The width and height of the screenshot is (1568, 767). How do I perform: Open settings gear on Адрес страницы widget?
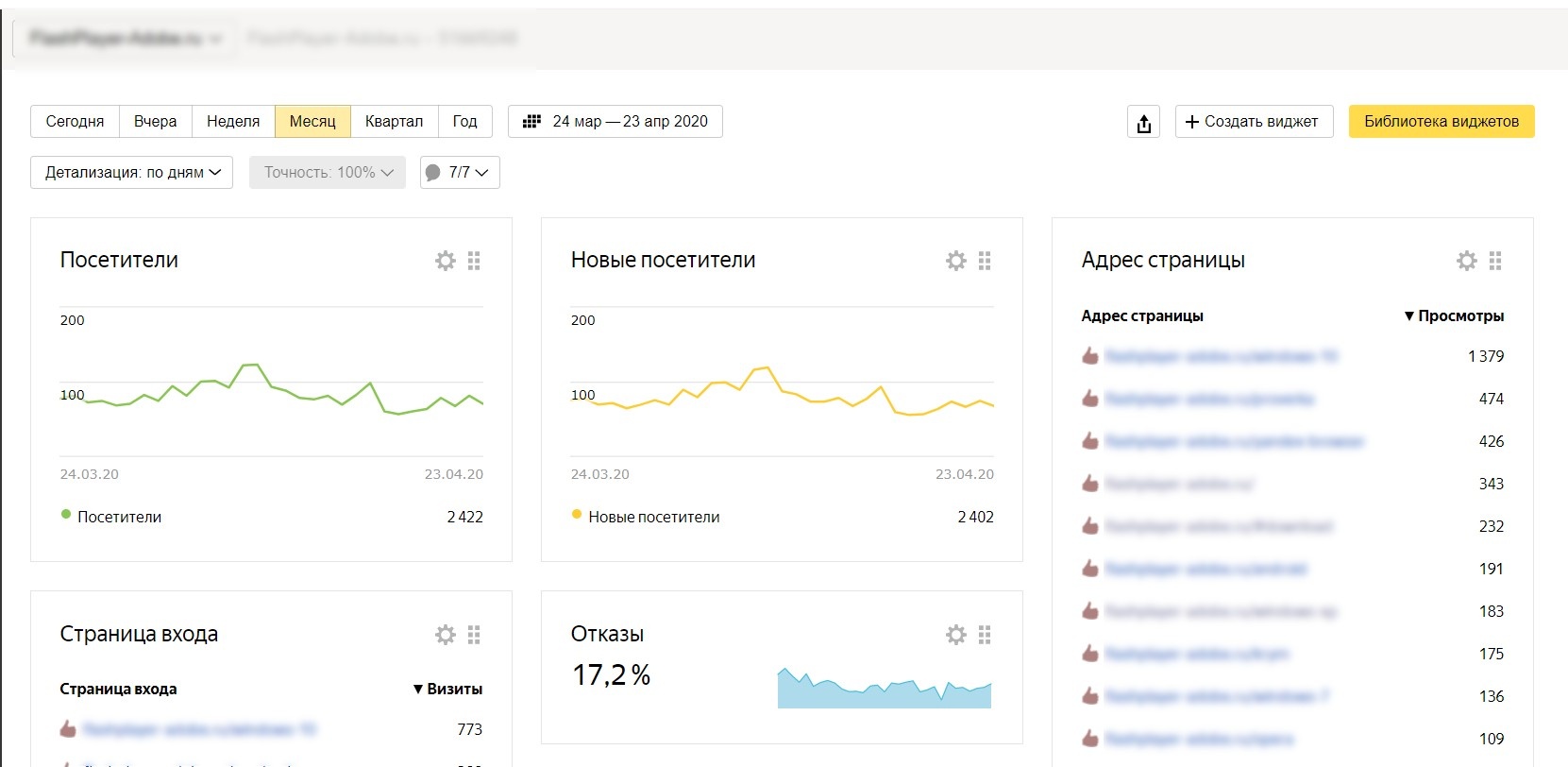[x=1467, y=261]
